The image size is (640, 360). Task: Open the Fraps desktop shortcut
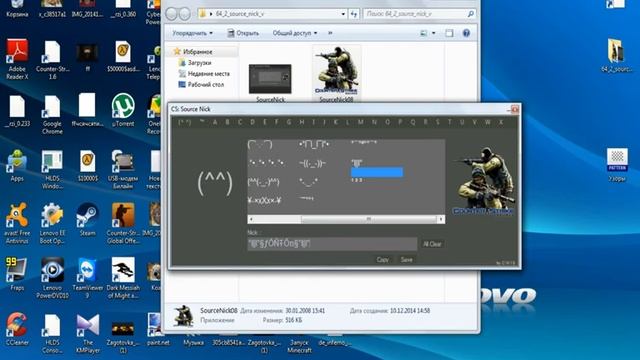coord(17,274)
